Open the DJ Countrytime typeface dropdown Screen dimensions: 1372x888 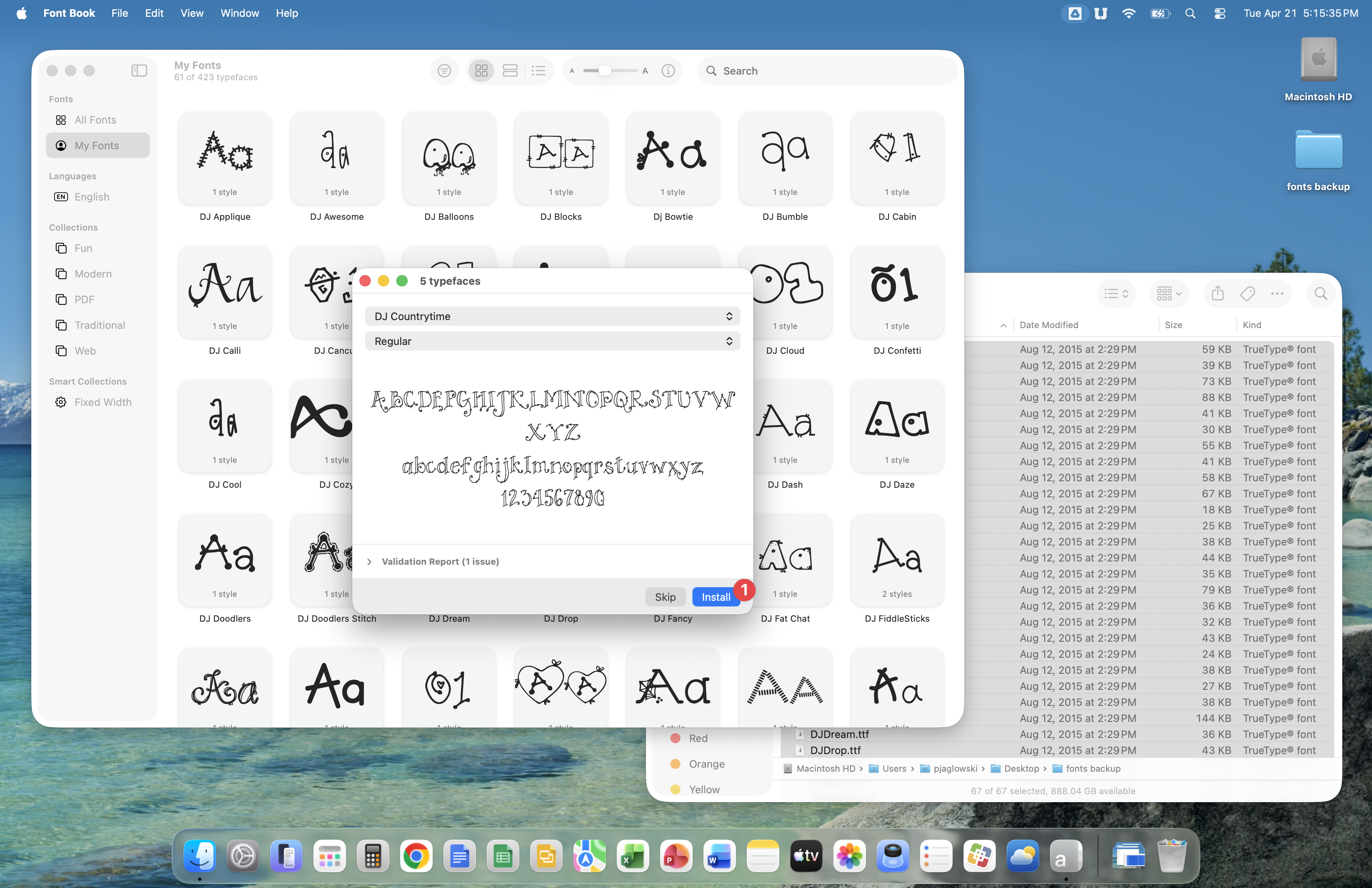coord(552,316)
